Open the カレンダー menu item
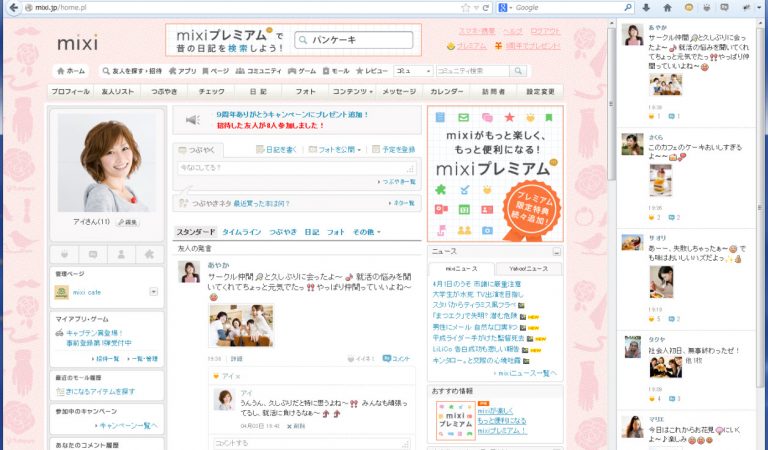This screenshot has width=768, height=450. point(446,92)
